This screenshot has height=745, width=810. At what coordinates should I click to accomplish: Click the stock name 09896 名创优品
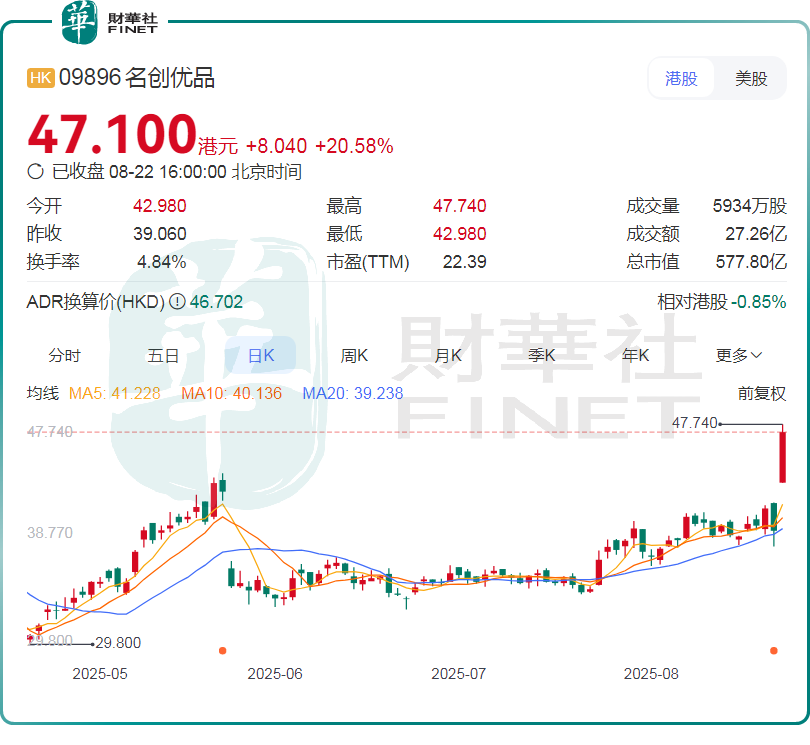point(137,78)
